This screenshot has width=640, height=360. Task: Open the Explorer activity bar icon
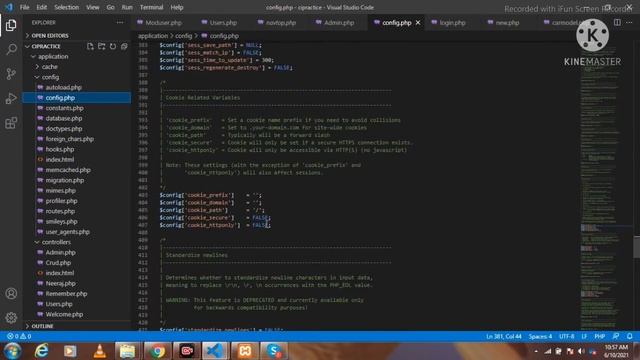11,25
